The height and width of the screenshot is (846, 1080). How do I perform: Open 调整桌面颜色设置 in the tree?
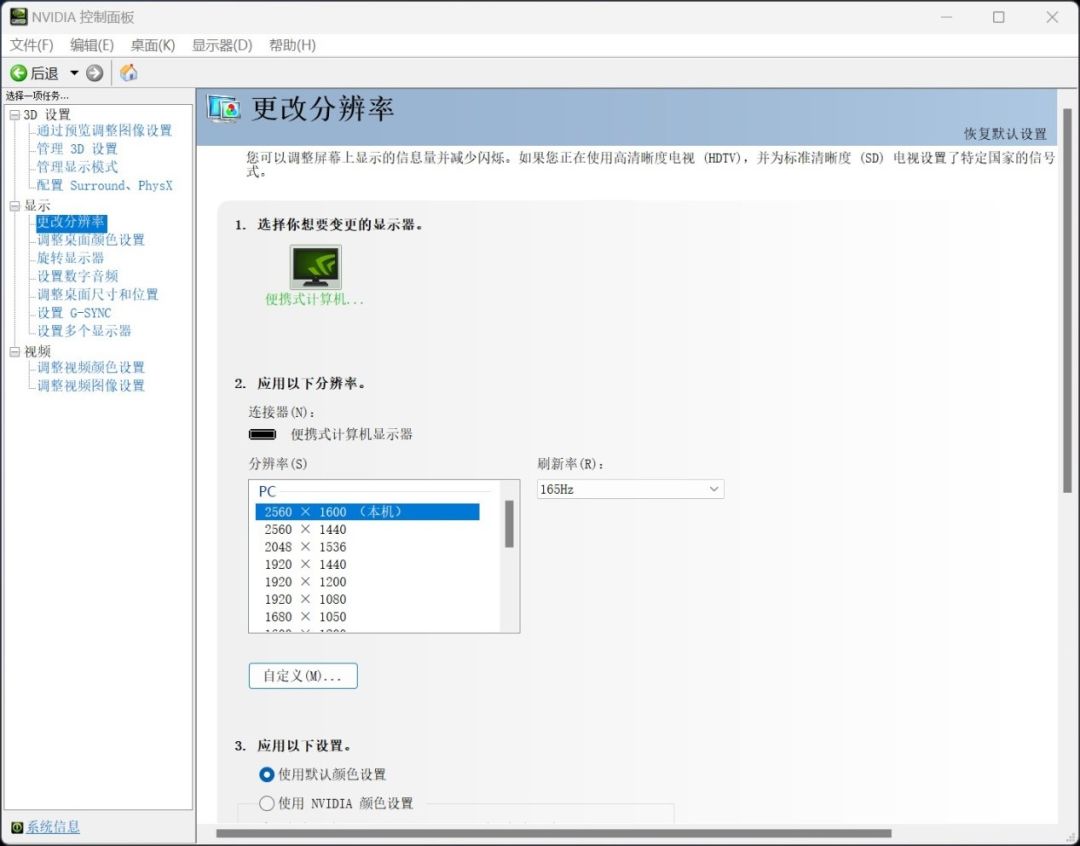point(90,240)
